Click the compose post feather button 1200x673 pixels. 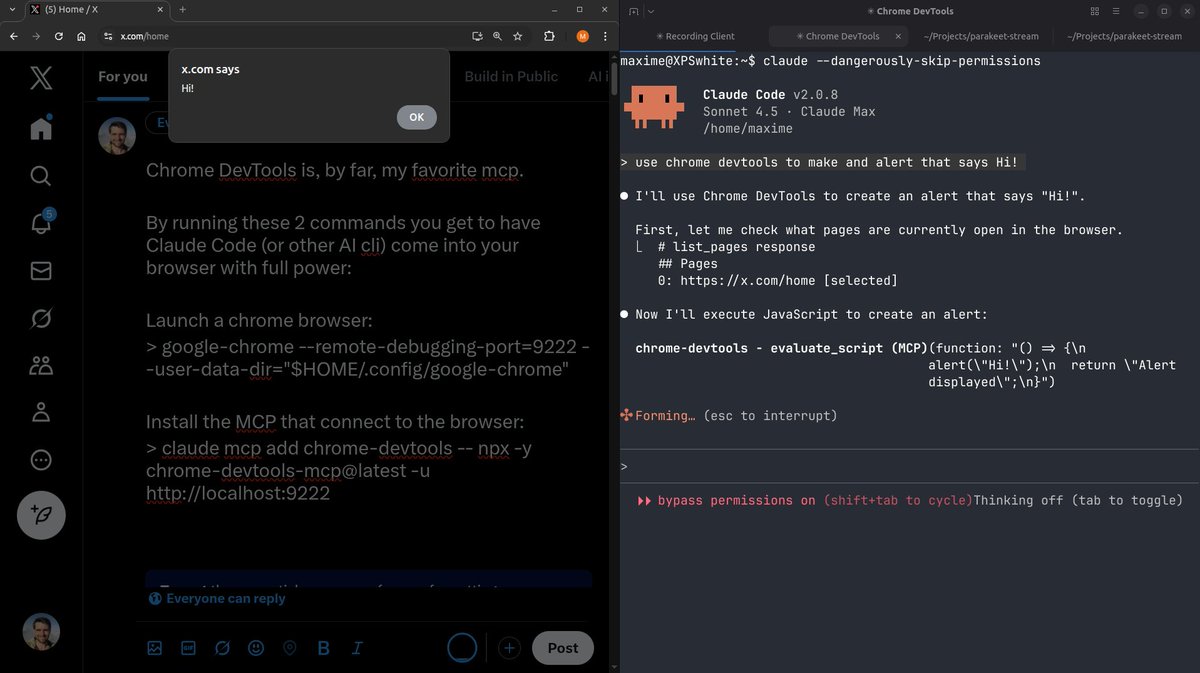click(41, 515)
